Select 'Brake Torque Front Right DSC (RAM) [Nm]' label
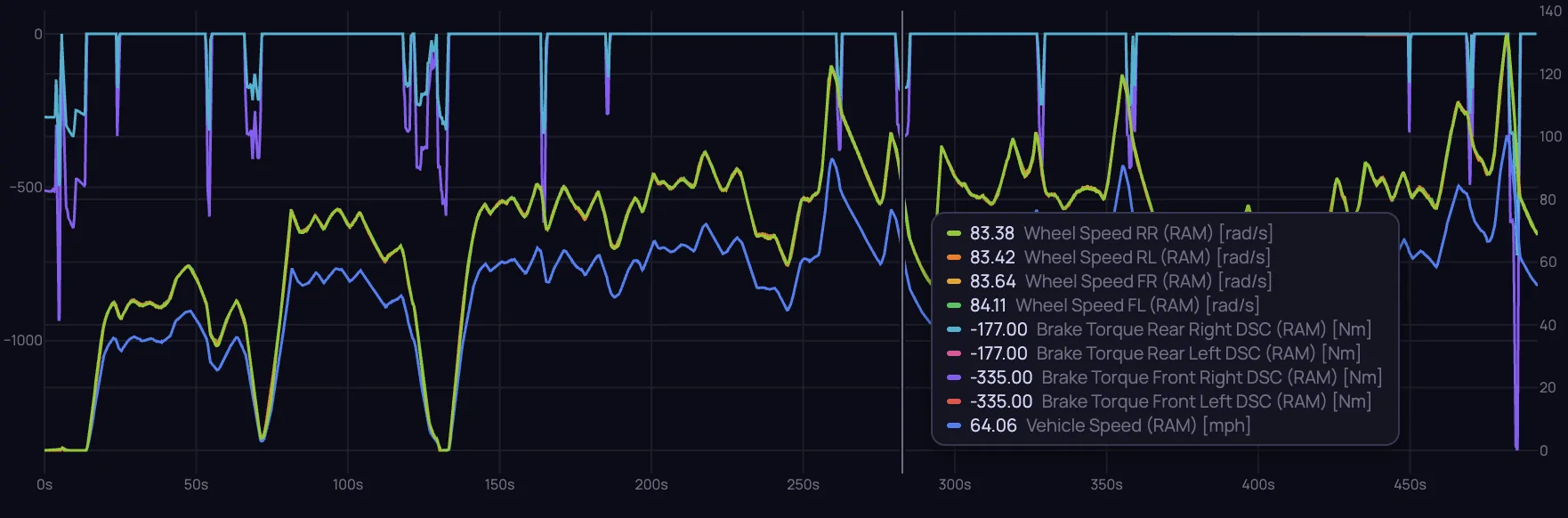The image size is (1568, 518). point(1212,377)
